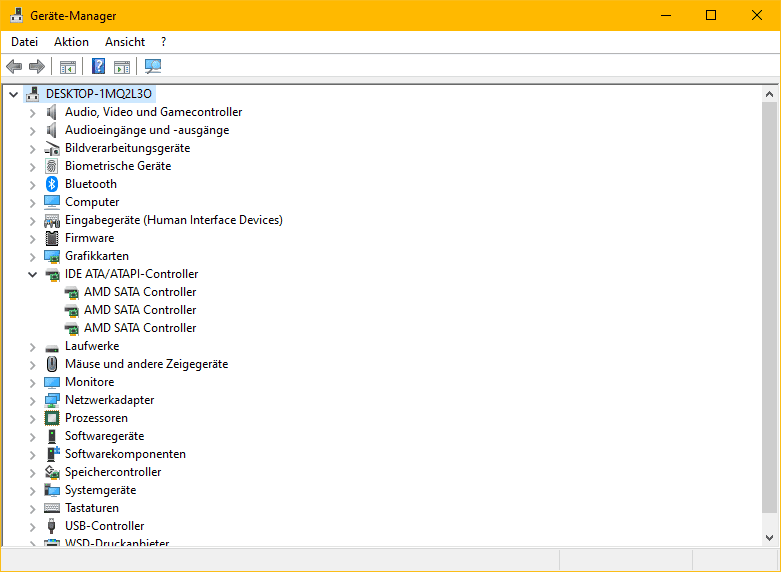The width and height of the screenshot is (781, 572).
Task: Click the Bildverarbeitungsgeräte camera icon
Action: point(52,148)
